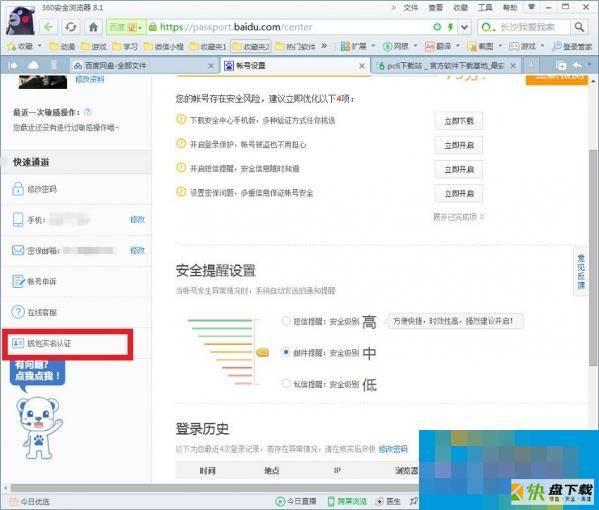The width and height of the screenshot is (599, 510).
Task: Open the 查看 menu
Action: 435,7
